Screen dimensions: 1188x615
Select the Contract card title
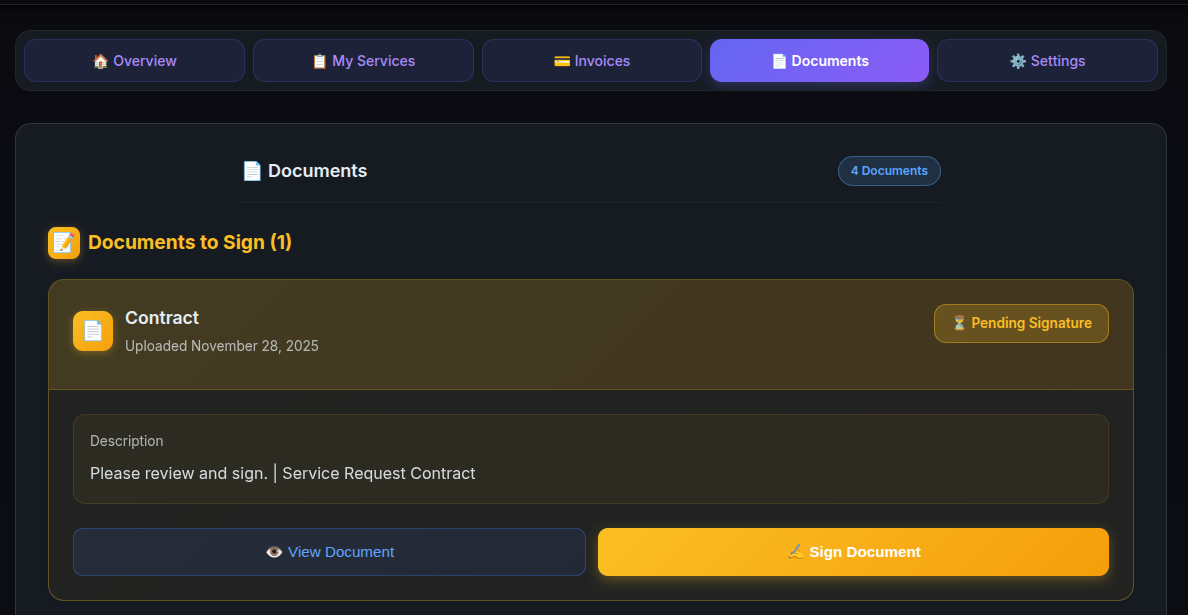pos(162,317)
